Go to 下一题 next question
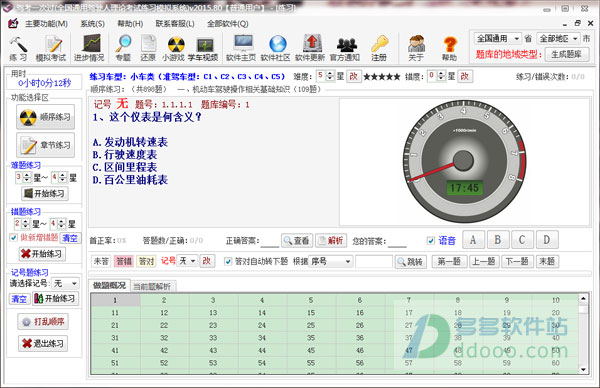This screenshot has width=600, height=388. 517,261
